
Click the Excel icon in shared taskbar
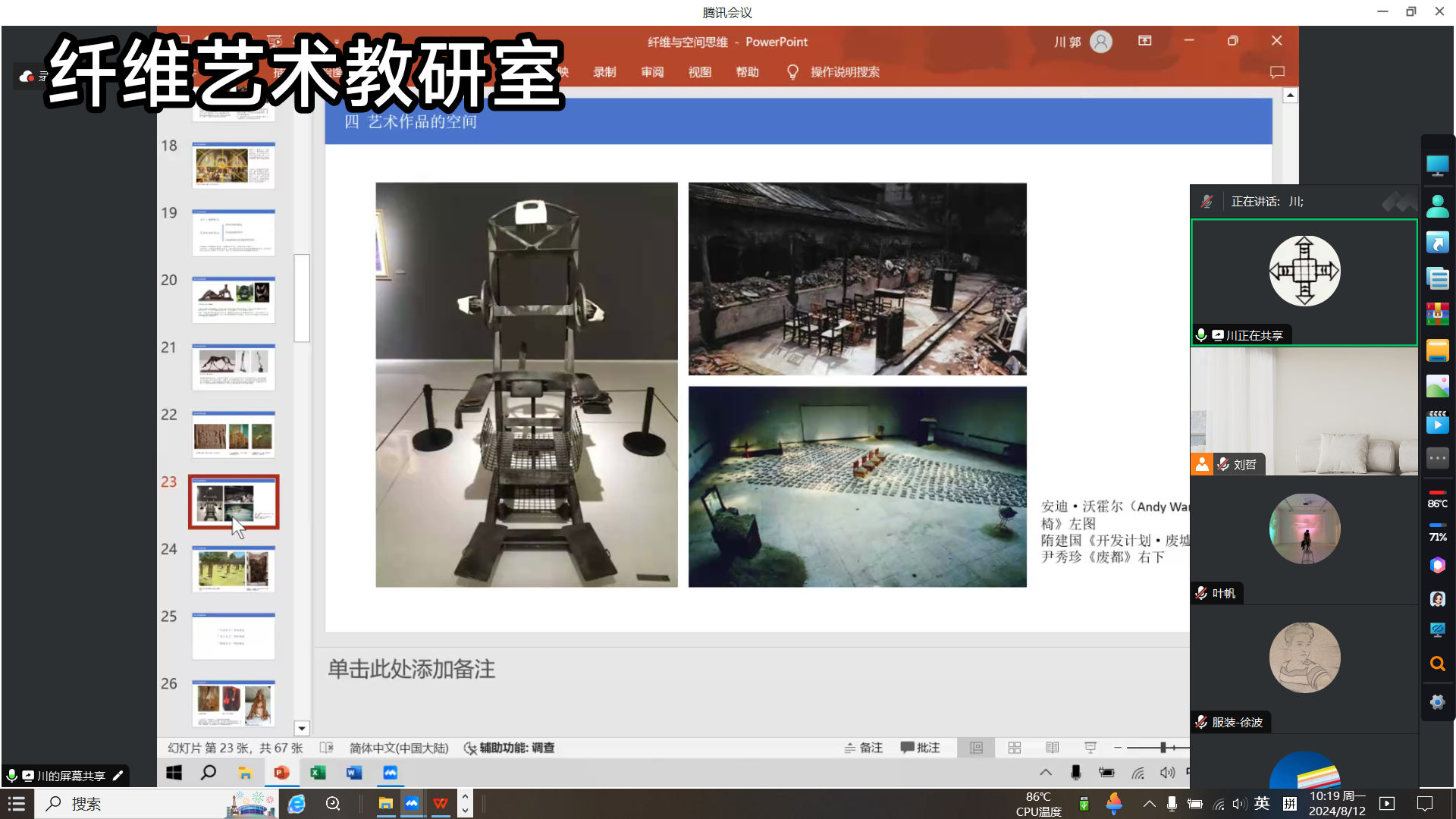318,773
